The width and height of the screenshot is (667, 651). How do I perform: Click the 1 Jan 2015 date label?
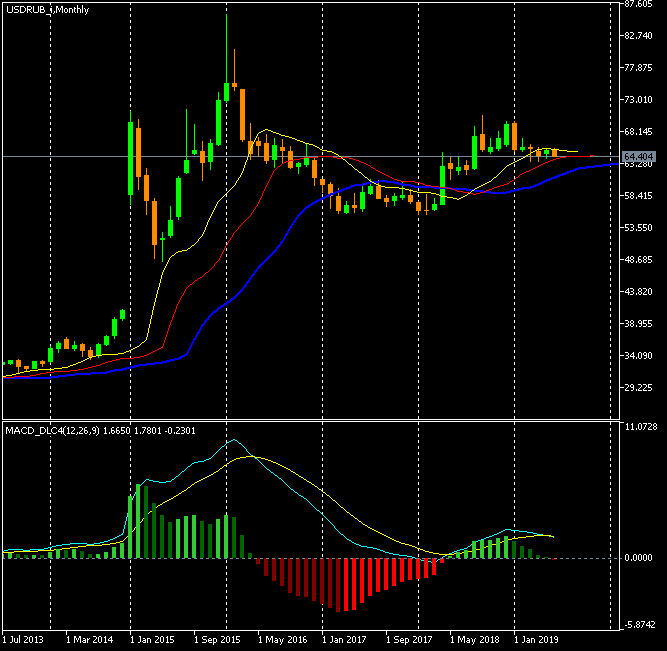coord(152,640)
